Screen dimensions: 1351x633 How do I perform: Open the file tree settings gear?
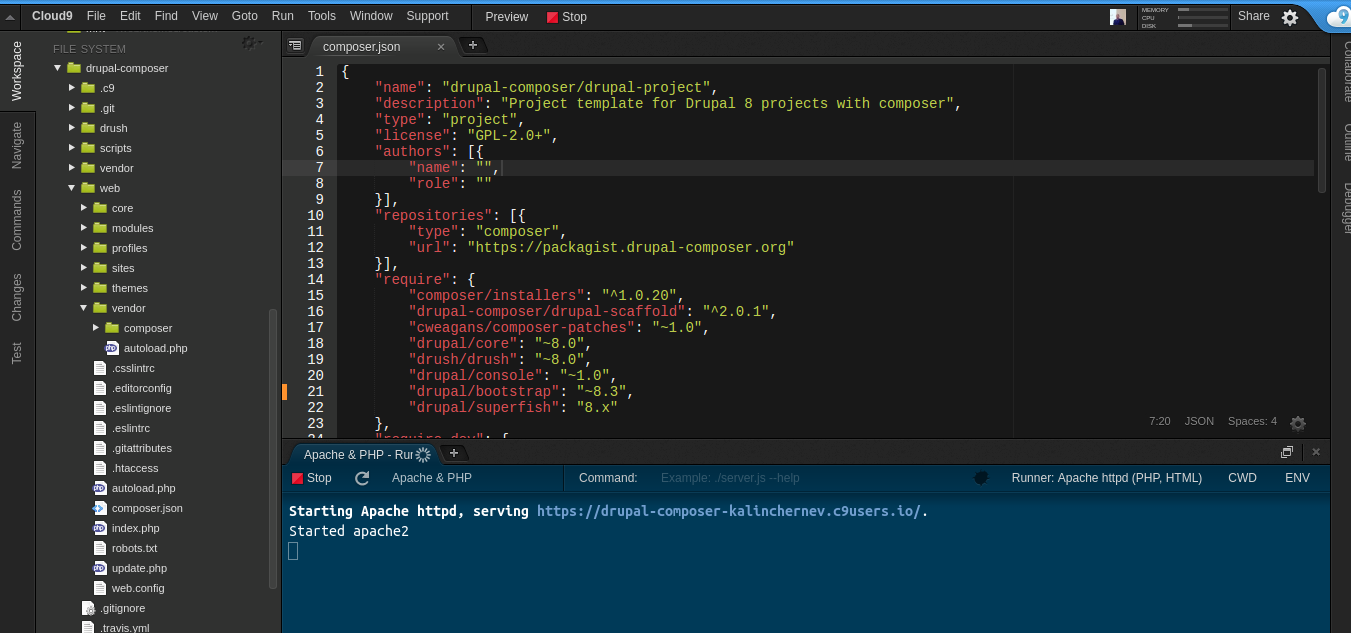(x=249, y=43)
